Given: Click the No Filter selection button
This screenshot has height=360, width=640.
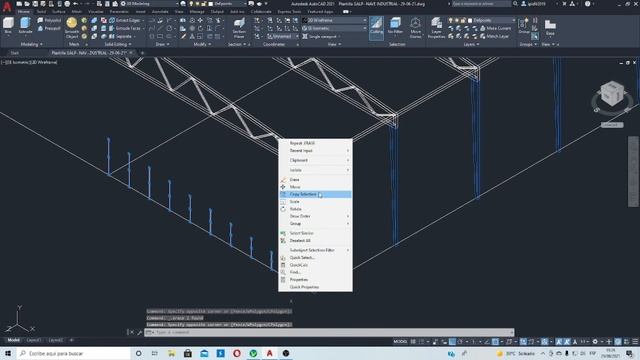Looking at the screenshot, I should click(x=395, y=27).
